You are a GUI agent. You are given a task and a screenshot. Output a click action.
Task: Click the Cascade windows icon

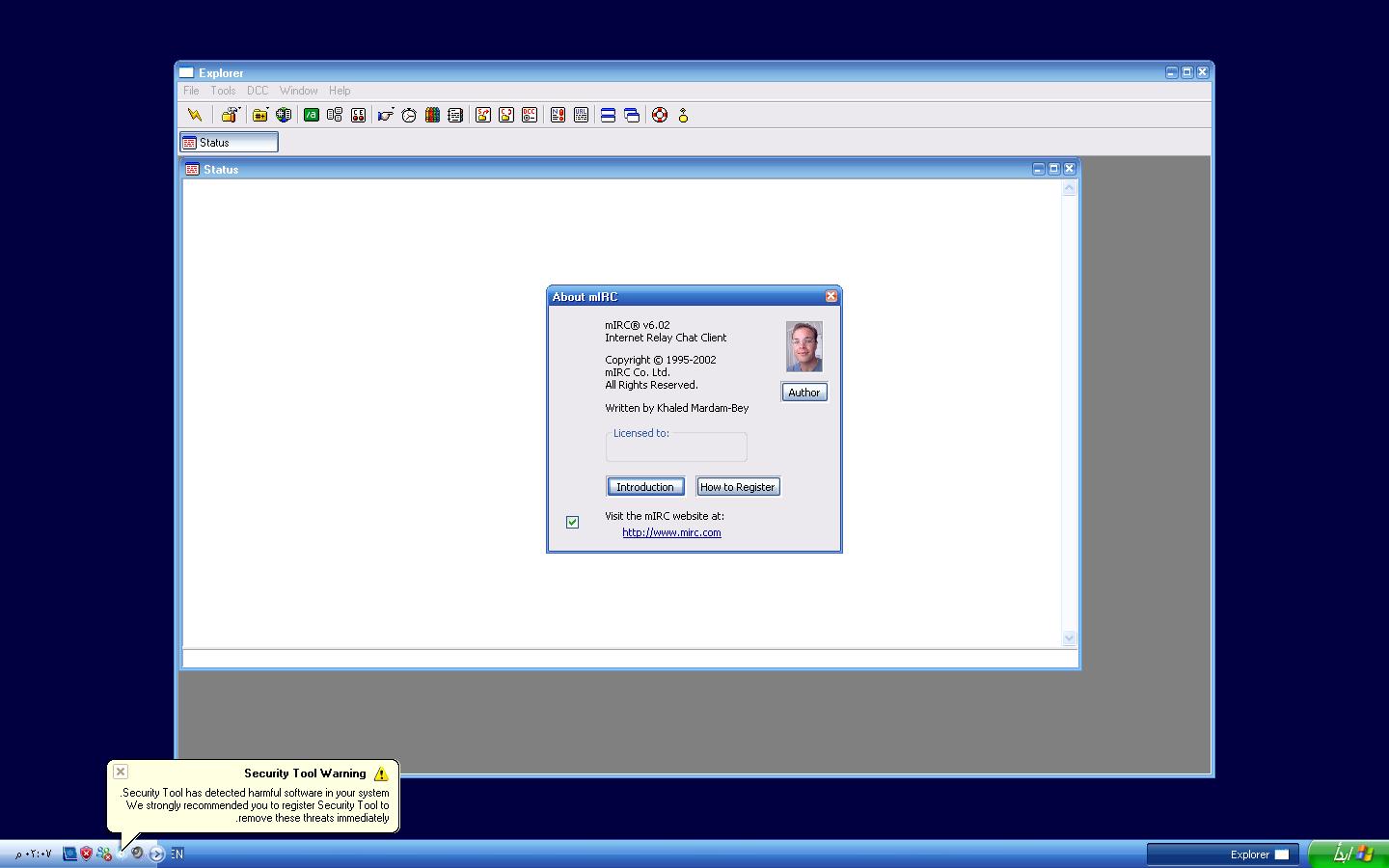click(x=632, y=115)
